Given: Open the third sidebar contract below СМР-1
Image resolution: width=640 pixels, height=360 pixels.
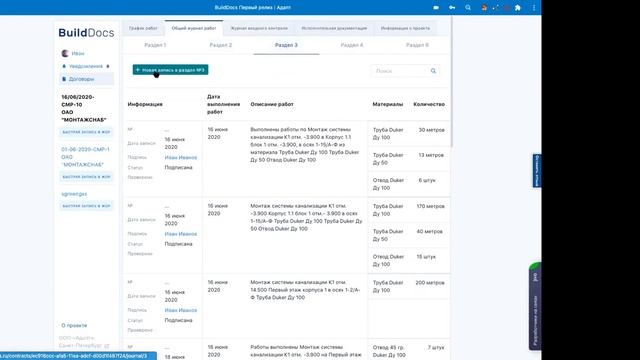Looking at the screenshot, I should click(74, 194).
